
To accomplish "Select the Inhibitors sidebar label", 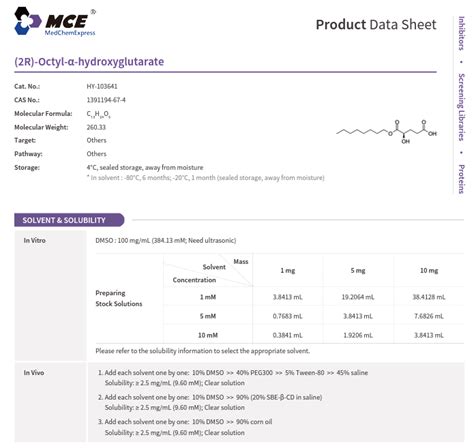I will [461, 33].
